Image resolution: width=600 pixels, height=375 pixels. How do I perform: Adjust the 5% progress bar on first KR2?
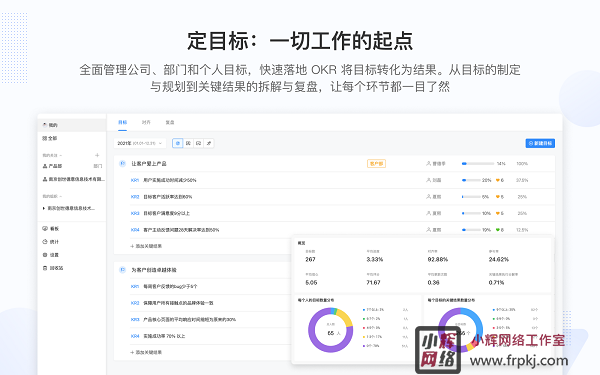[x=471, y=197]
